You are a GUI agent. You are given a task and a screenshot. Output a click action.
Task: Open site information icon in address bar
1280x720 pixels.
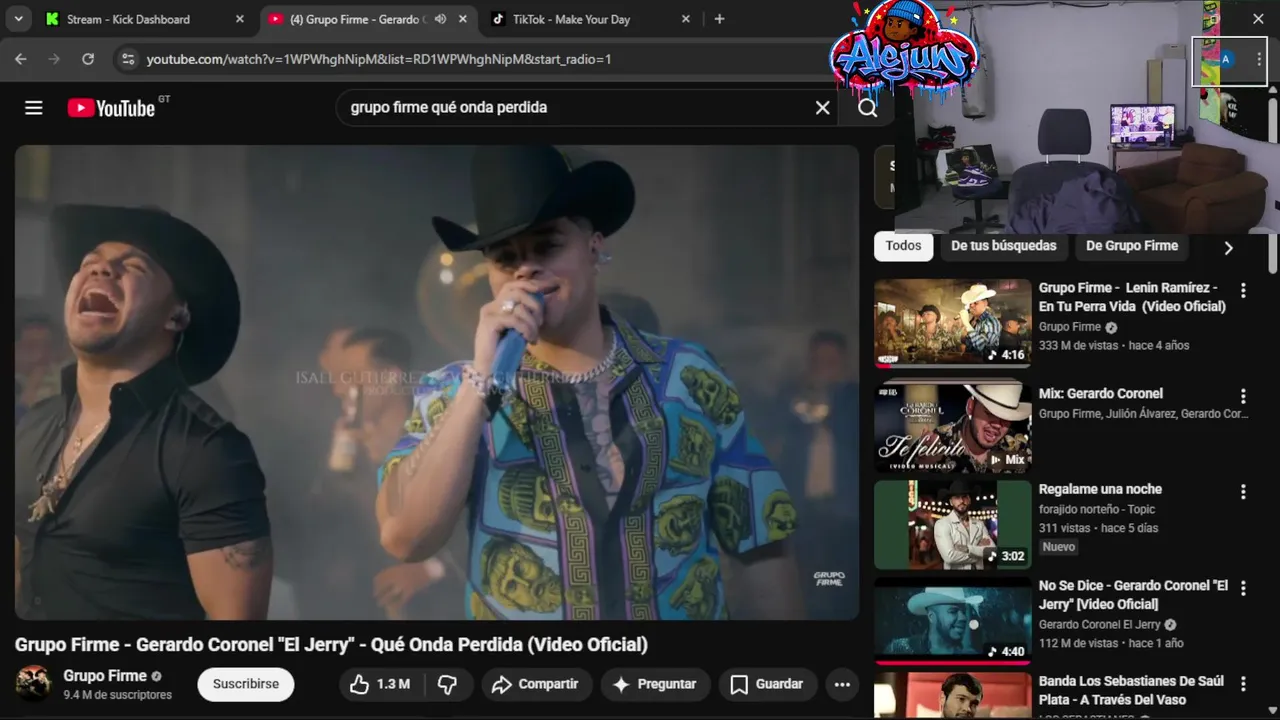point(127,59)
